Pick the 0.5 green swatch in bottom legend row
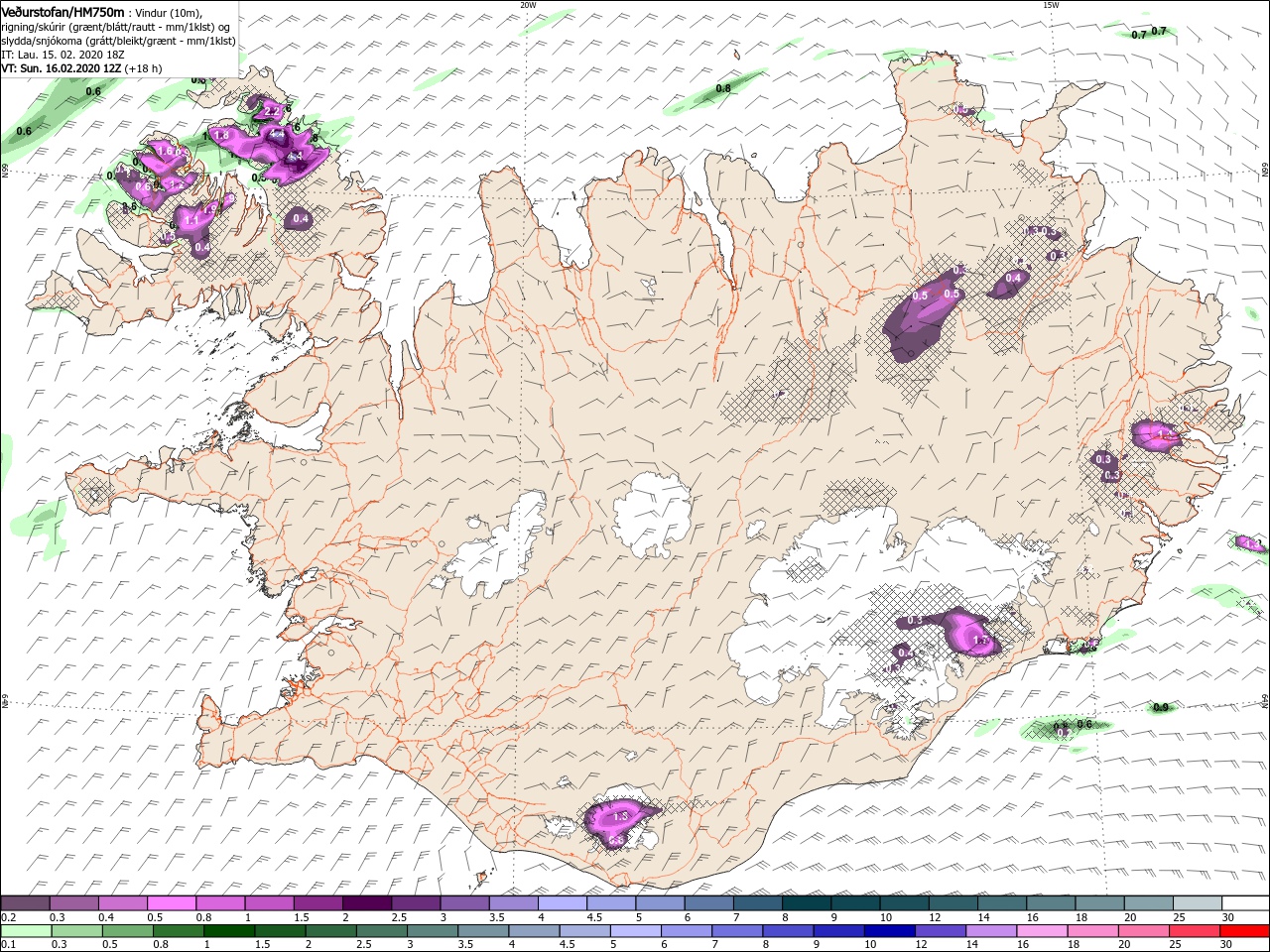The width and height of the screenshot is (1270, 952). point(128,931)
